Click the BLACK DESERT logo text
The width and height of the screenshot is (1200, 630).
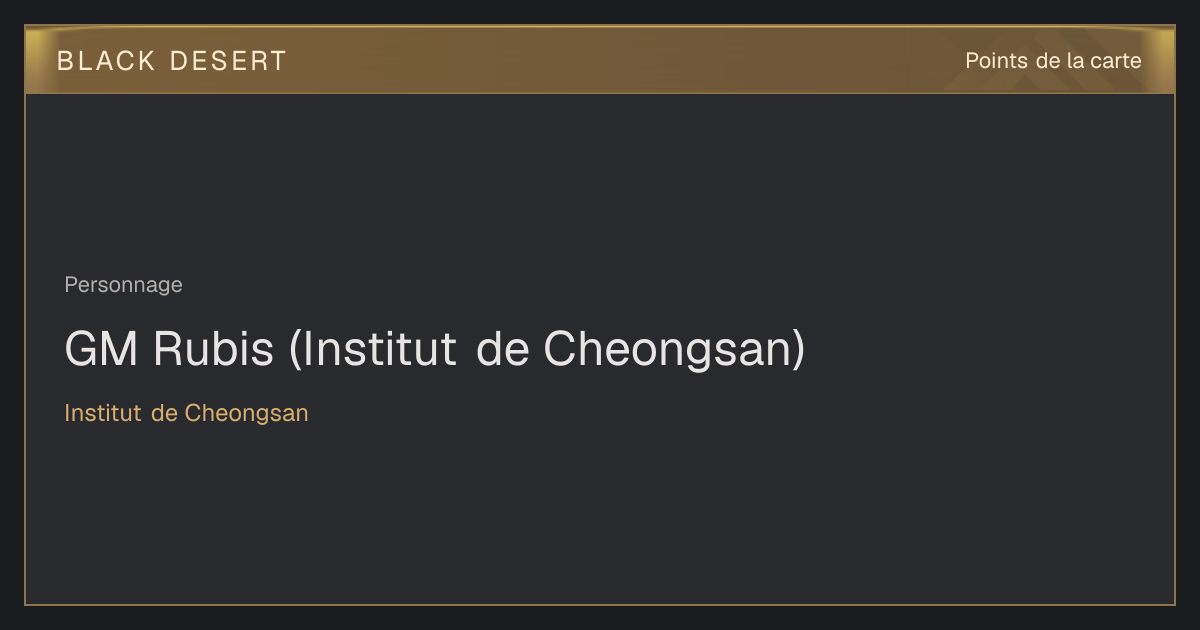[172, 61]
